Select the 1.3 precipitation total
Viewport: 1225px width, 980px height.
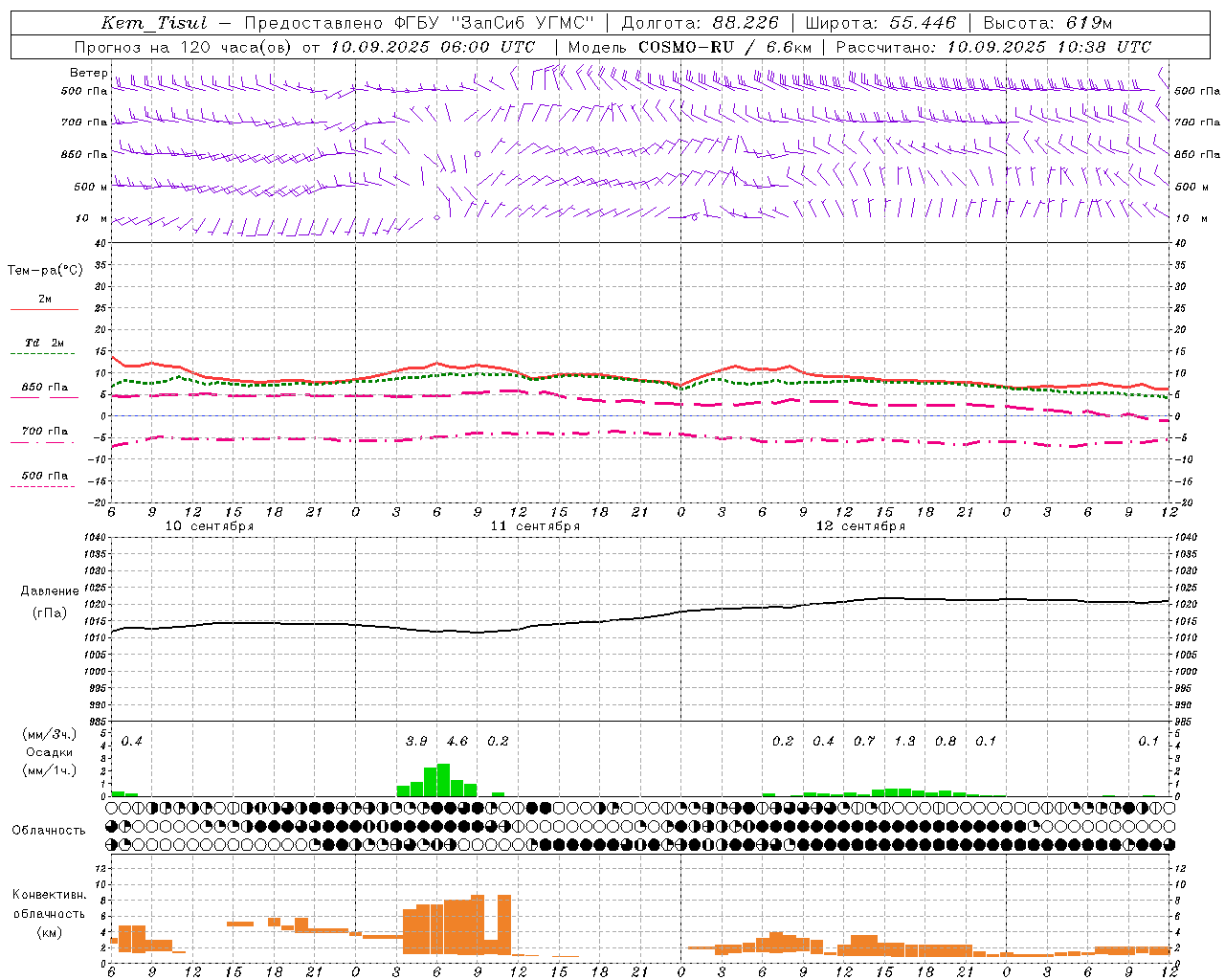click(x=904, y=741)
